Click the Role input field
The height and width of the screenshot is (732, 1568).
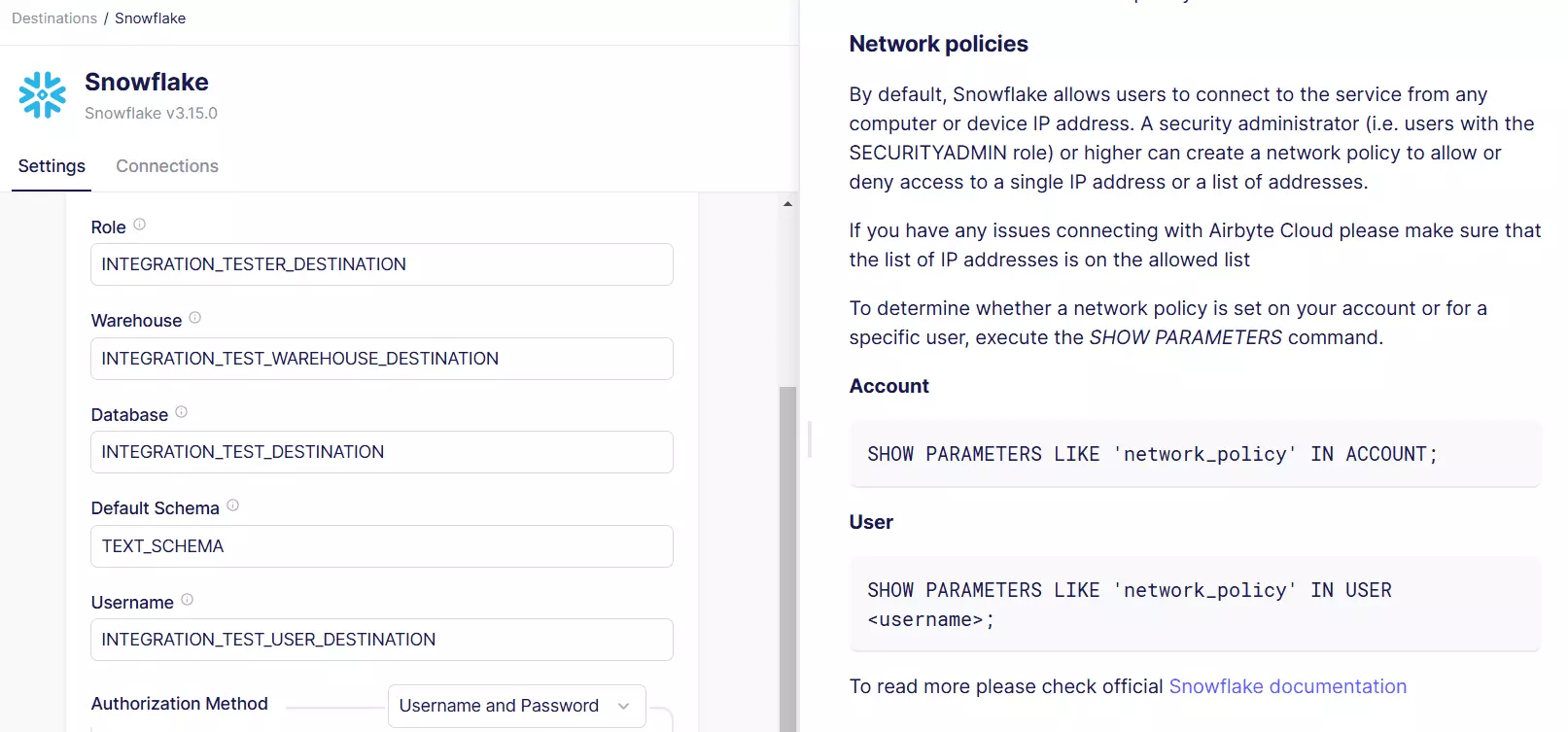pyautogui.click(x=381, y=264)
